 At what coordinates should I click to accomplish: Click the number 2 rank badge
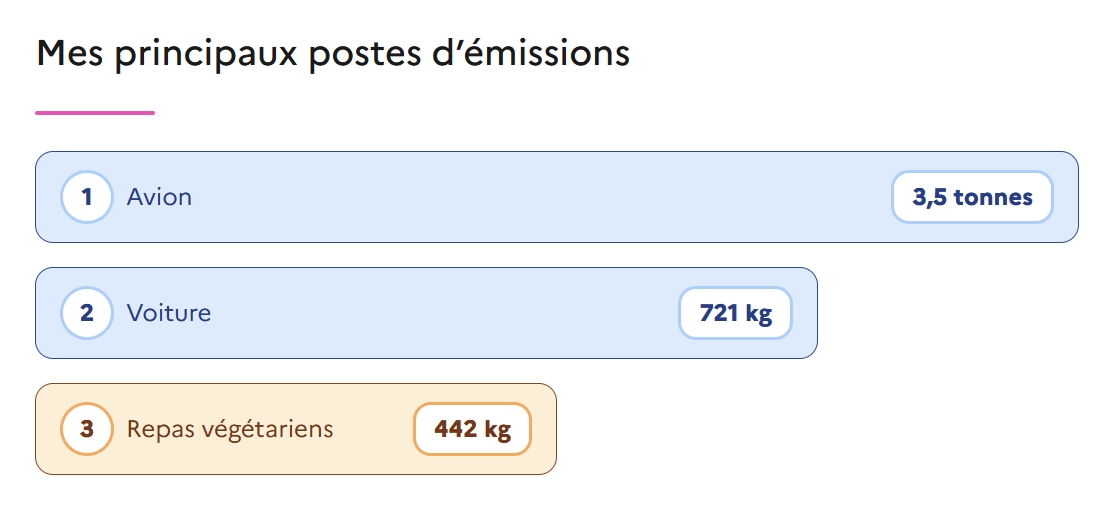point(87,313)
